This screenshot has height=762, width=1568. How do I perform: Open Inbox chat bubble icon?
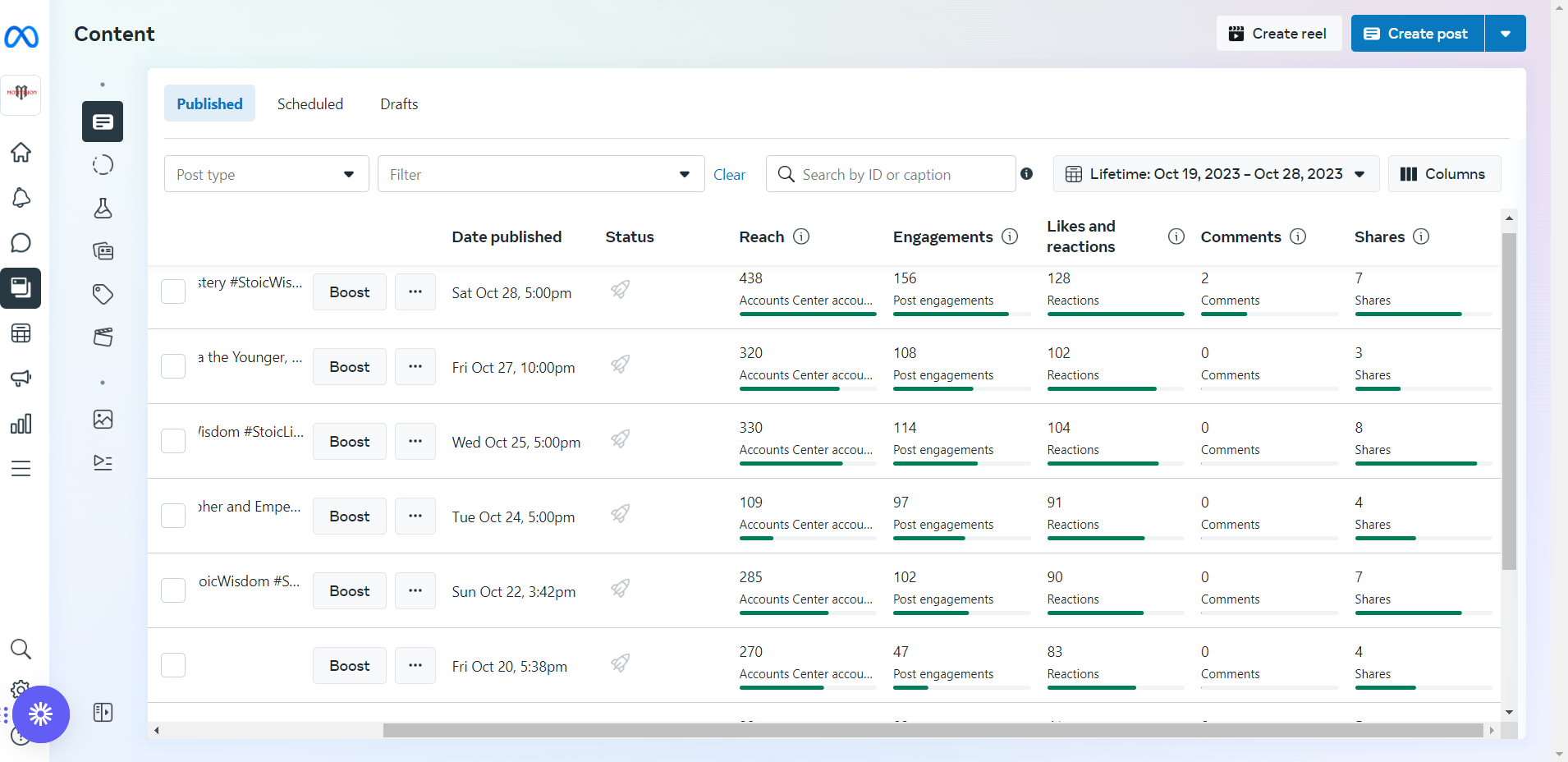[21, 243]
